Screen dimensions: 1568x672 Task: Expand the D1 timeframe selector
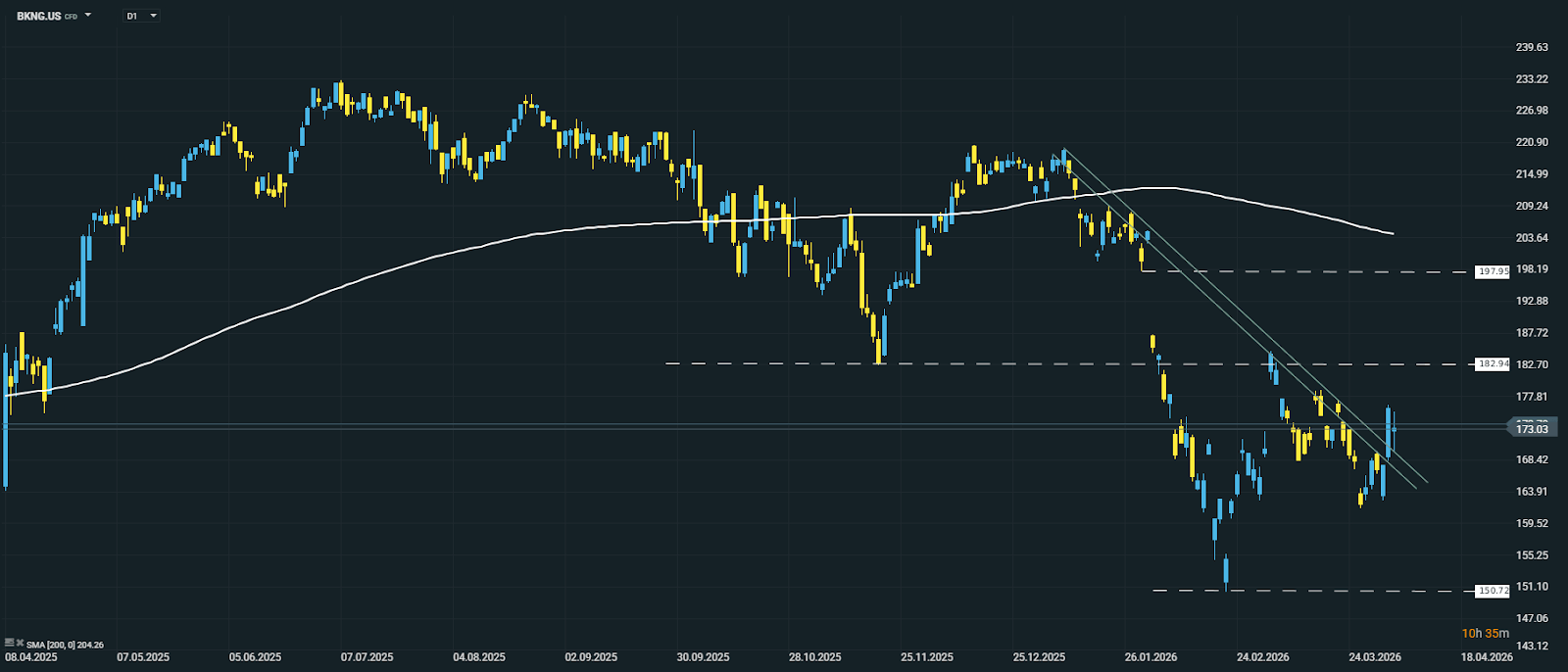point(153,16)
